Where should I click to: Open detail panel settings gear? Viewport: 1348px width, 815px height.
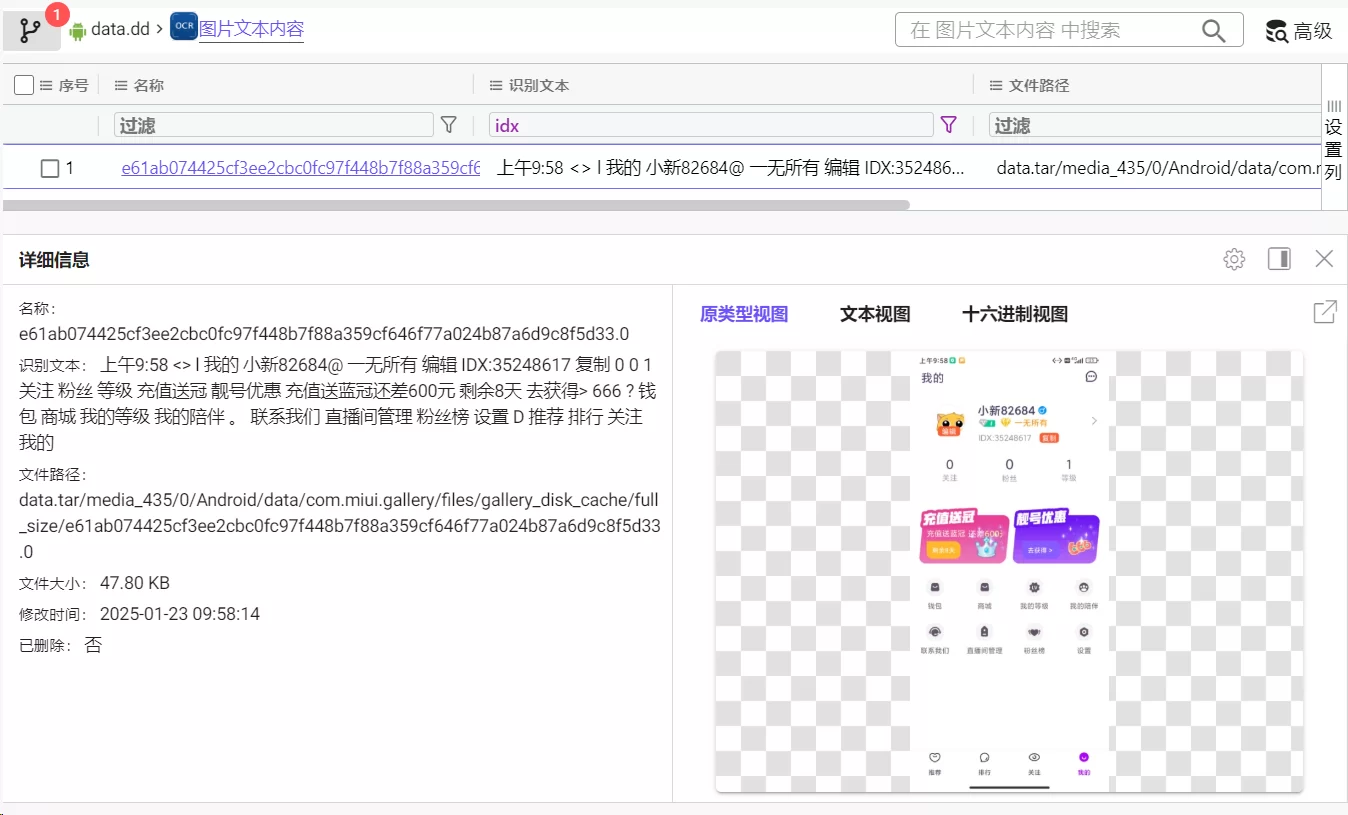pyautogui.click(x=1234, y=260)
